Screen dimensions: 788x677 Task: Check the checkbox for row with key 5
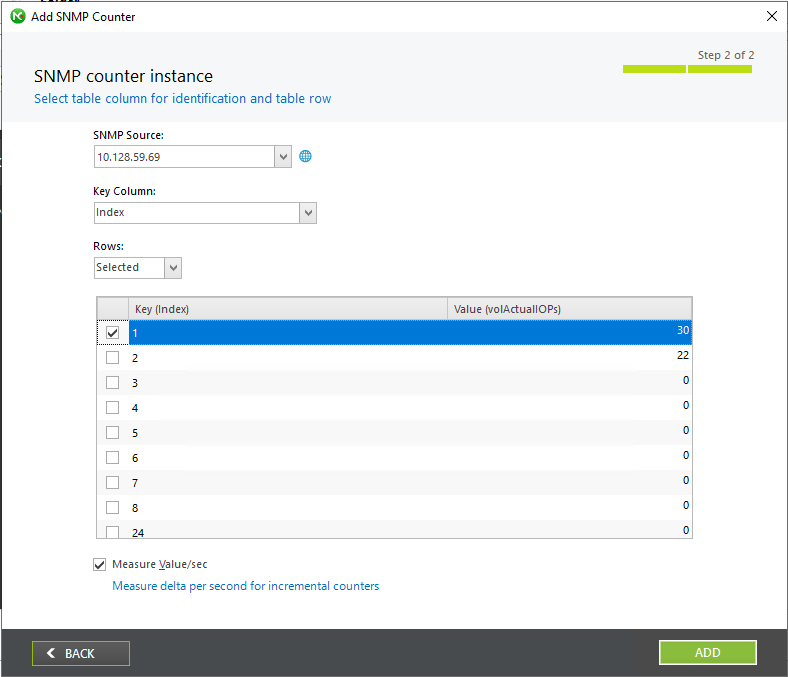(x=113, y=432)
